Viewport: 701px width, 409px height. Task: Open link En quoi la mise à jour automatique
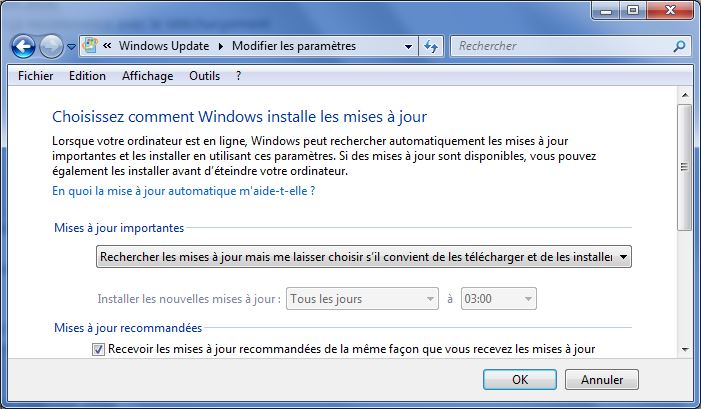[184, 191]
